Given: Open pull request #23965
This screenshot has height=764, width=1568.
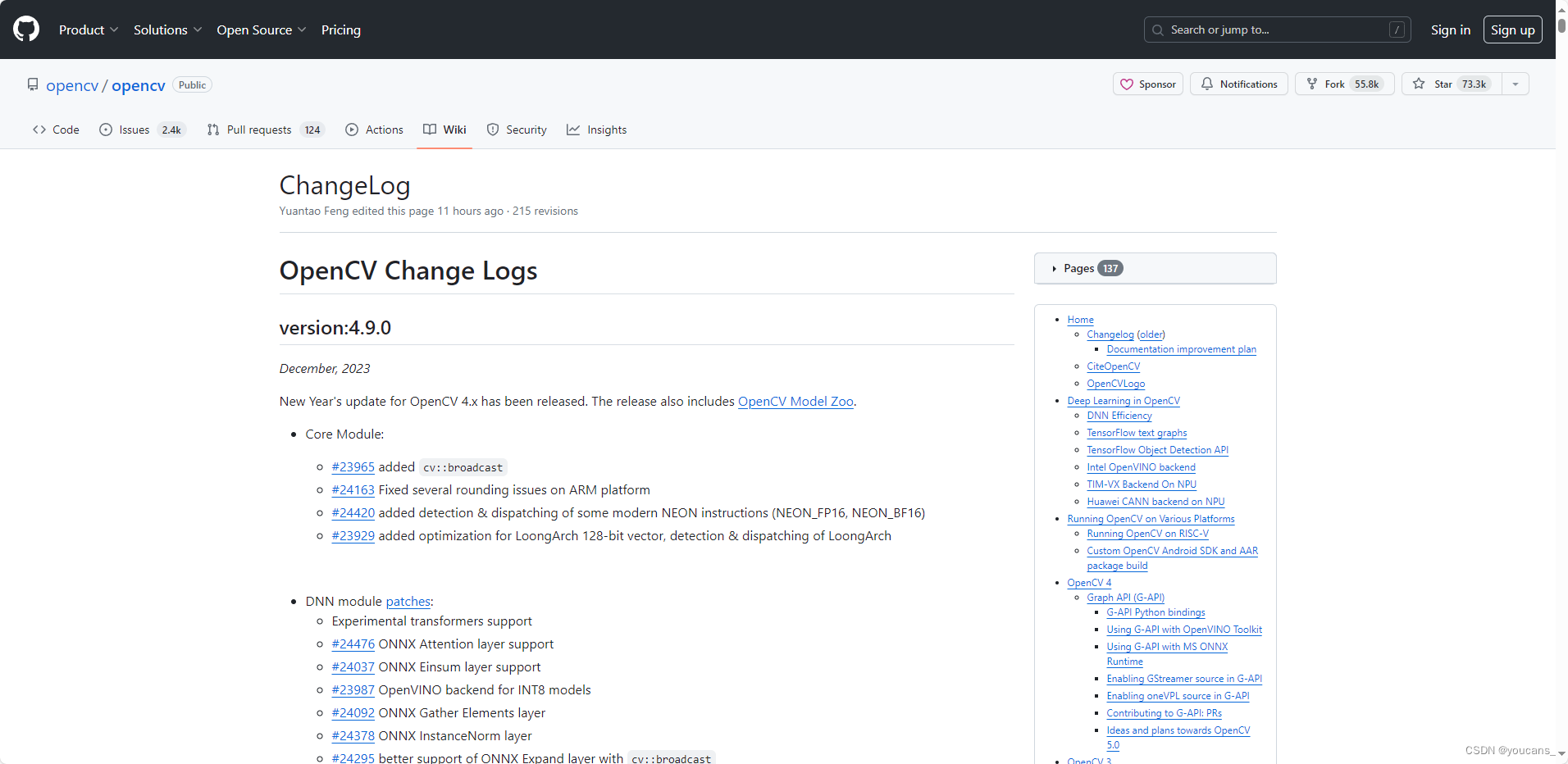Looking at the screenshot, I should pyautogui.click(x=353, y=466).
